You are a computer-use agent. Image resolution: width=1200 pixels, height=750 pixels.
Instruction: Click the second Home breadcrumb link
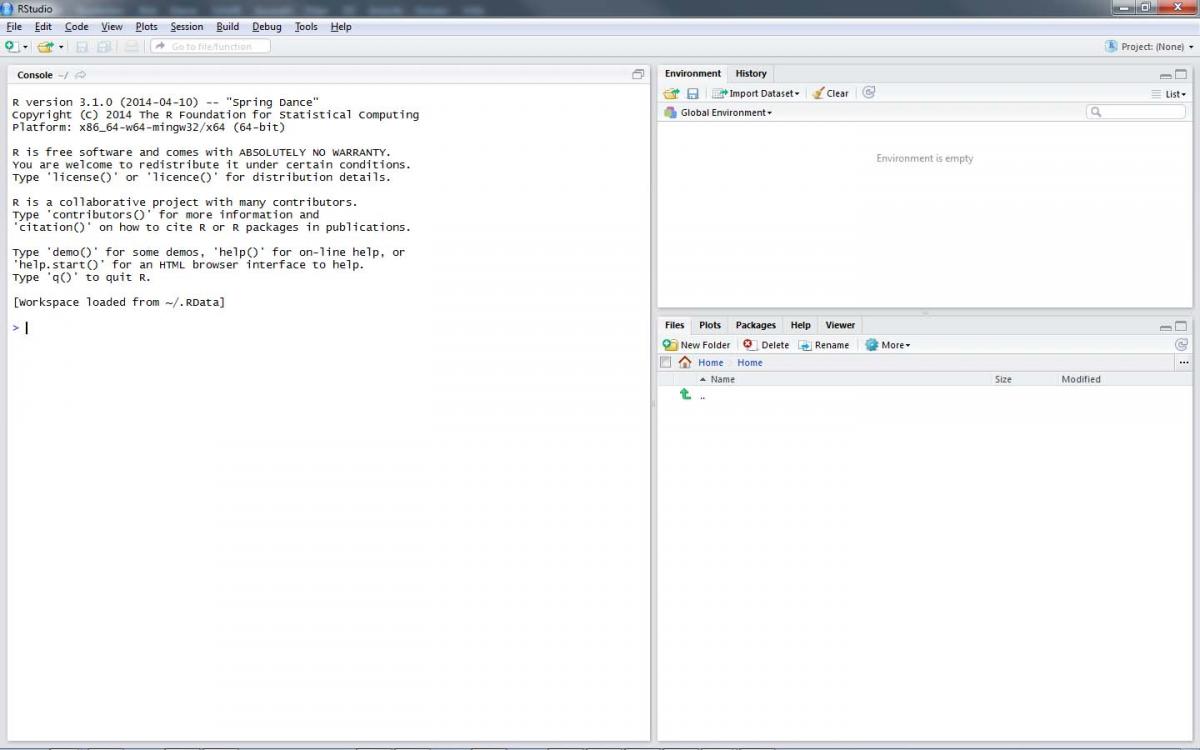click(x=750, y=363)
